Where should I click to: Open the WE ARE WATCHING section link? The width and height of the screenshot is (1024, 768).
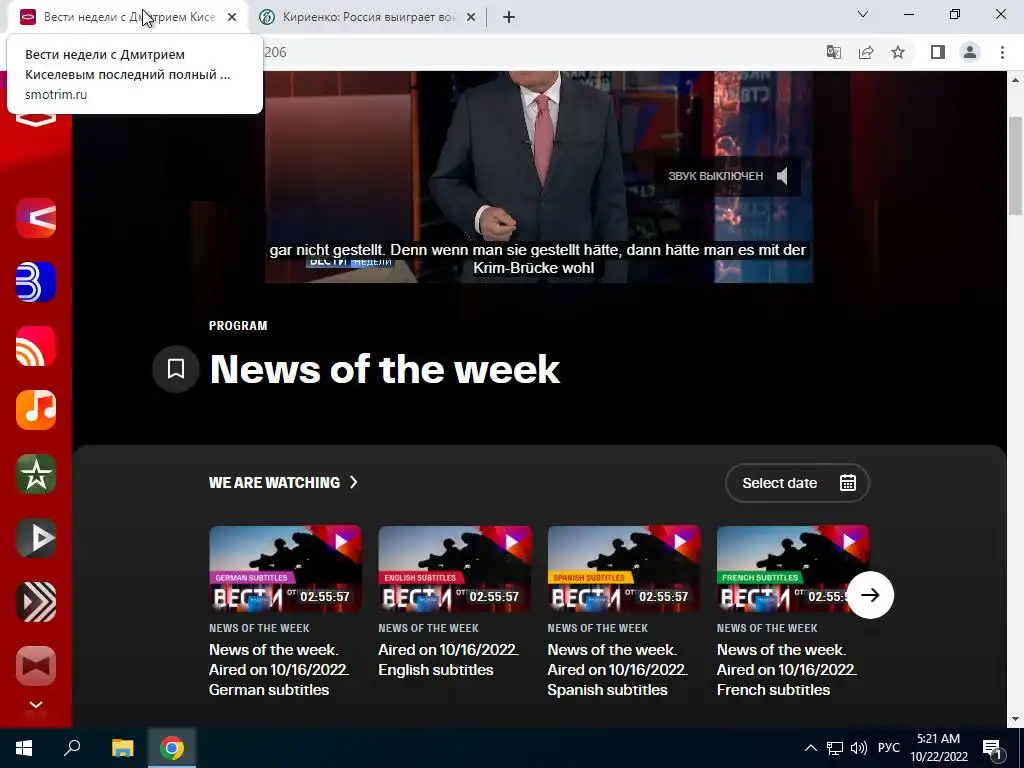point(283,483)
